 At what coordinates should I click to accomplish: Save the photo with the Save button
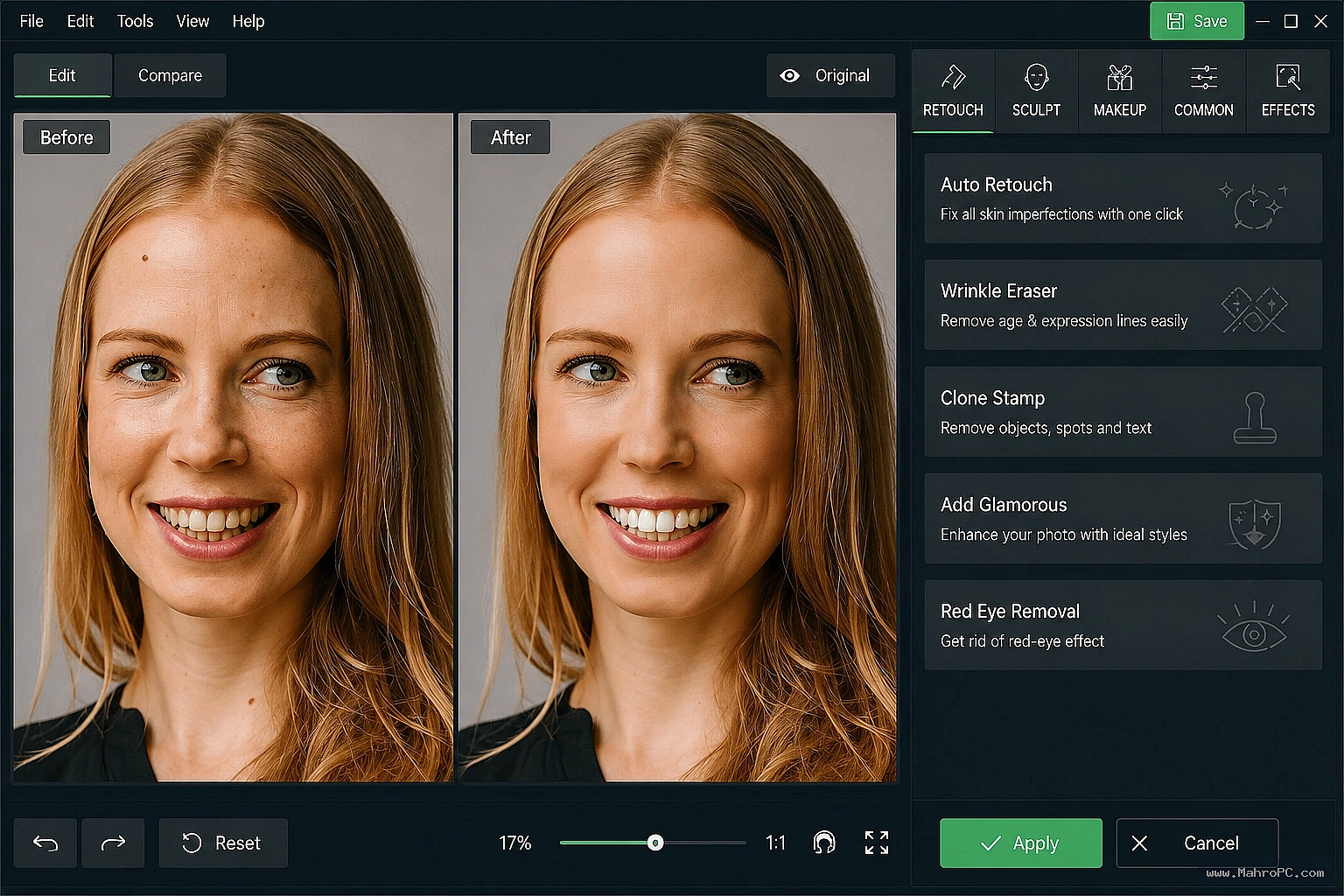pos(1197,21)
